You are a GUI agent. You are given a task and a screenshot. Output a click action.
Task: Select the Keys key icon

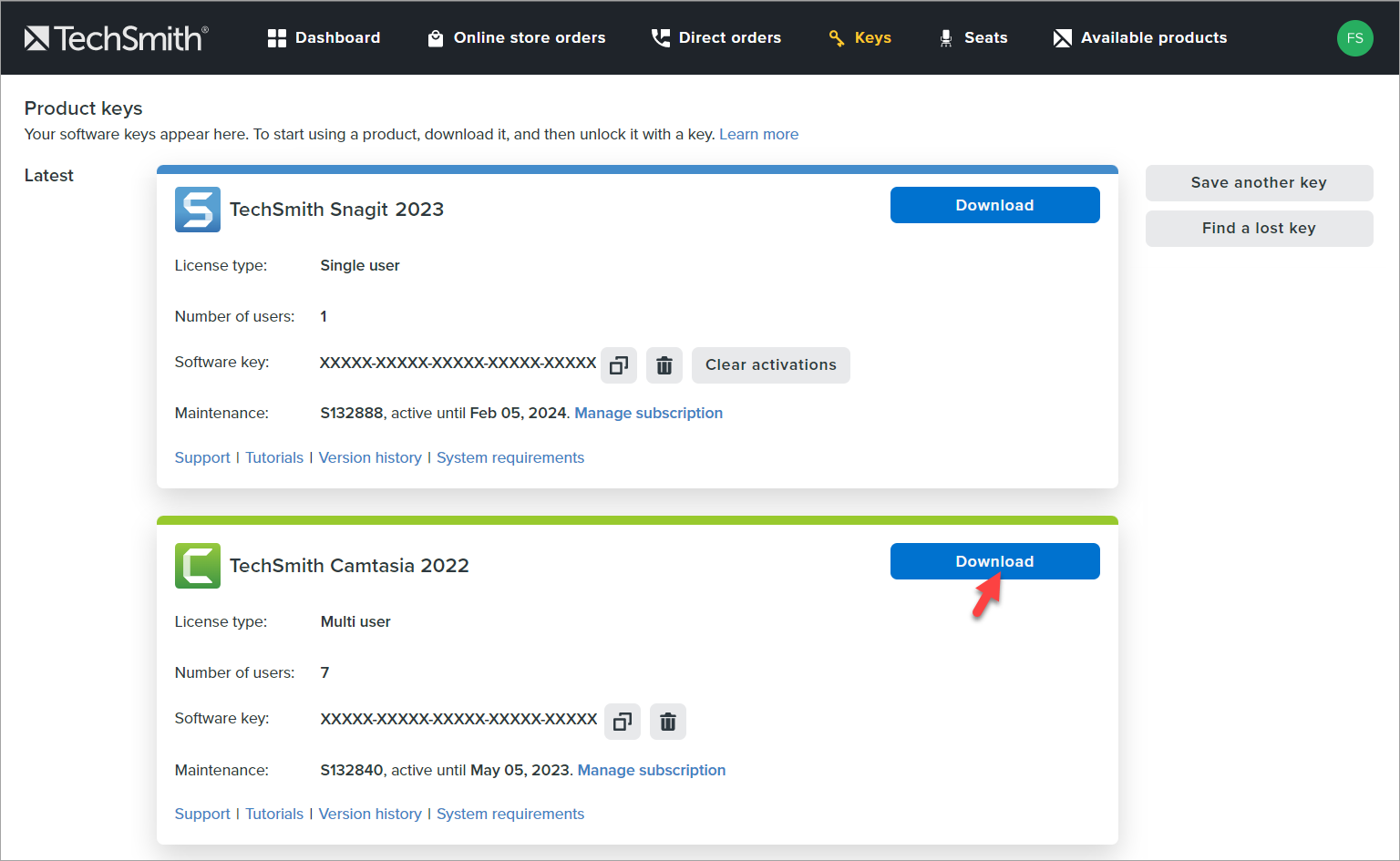[x=836, y=37]
